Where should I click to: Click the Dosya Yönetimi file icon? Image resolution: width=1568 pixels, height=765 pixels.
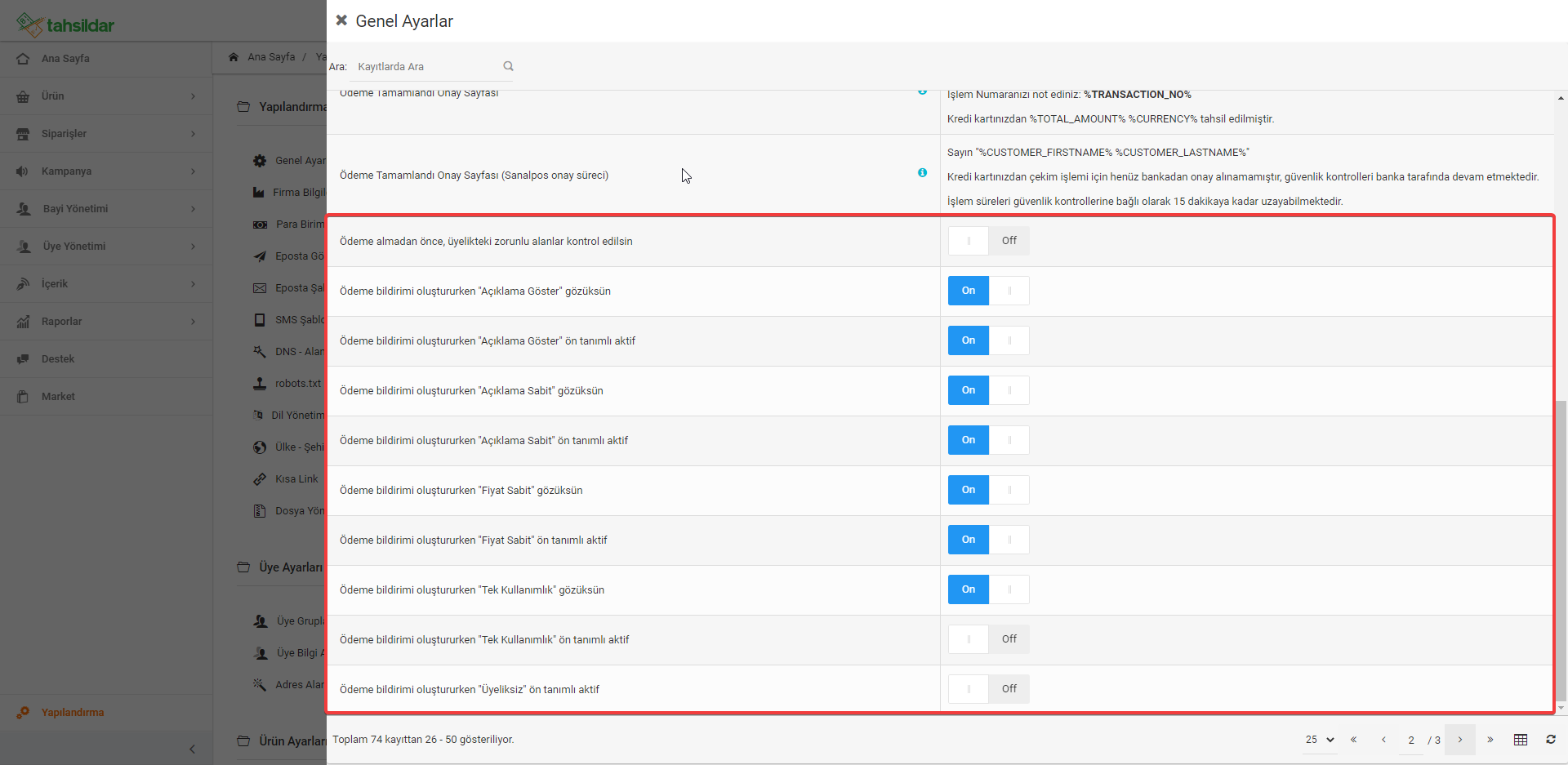pos(260,511)
